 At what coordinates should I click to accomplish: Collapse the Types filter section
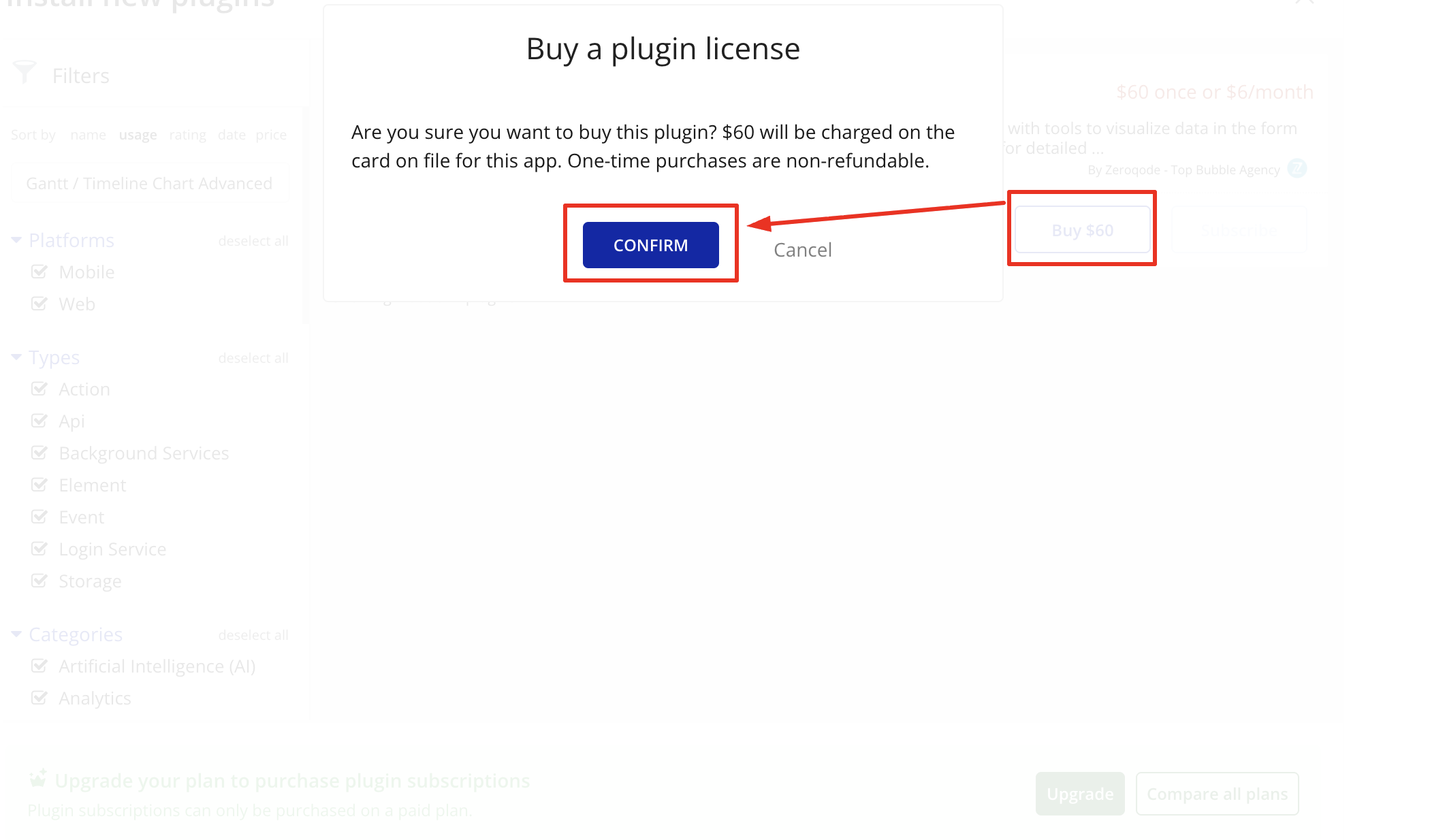(x=16, y=357)
